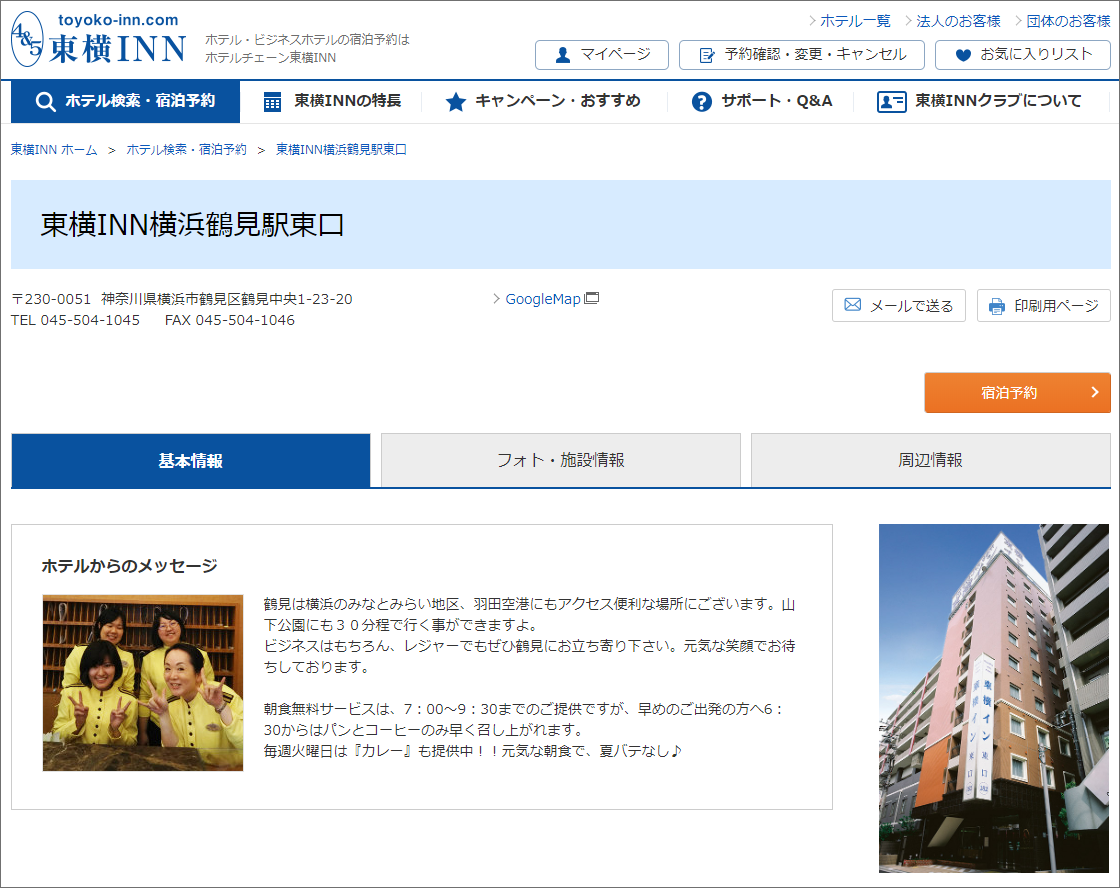Click the hotel building exterior photo
This screenshot has width=1120, height=888.
(994, 698)
